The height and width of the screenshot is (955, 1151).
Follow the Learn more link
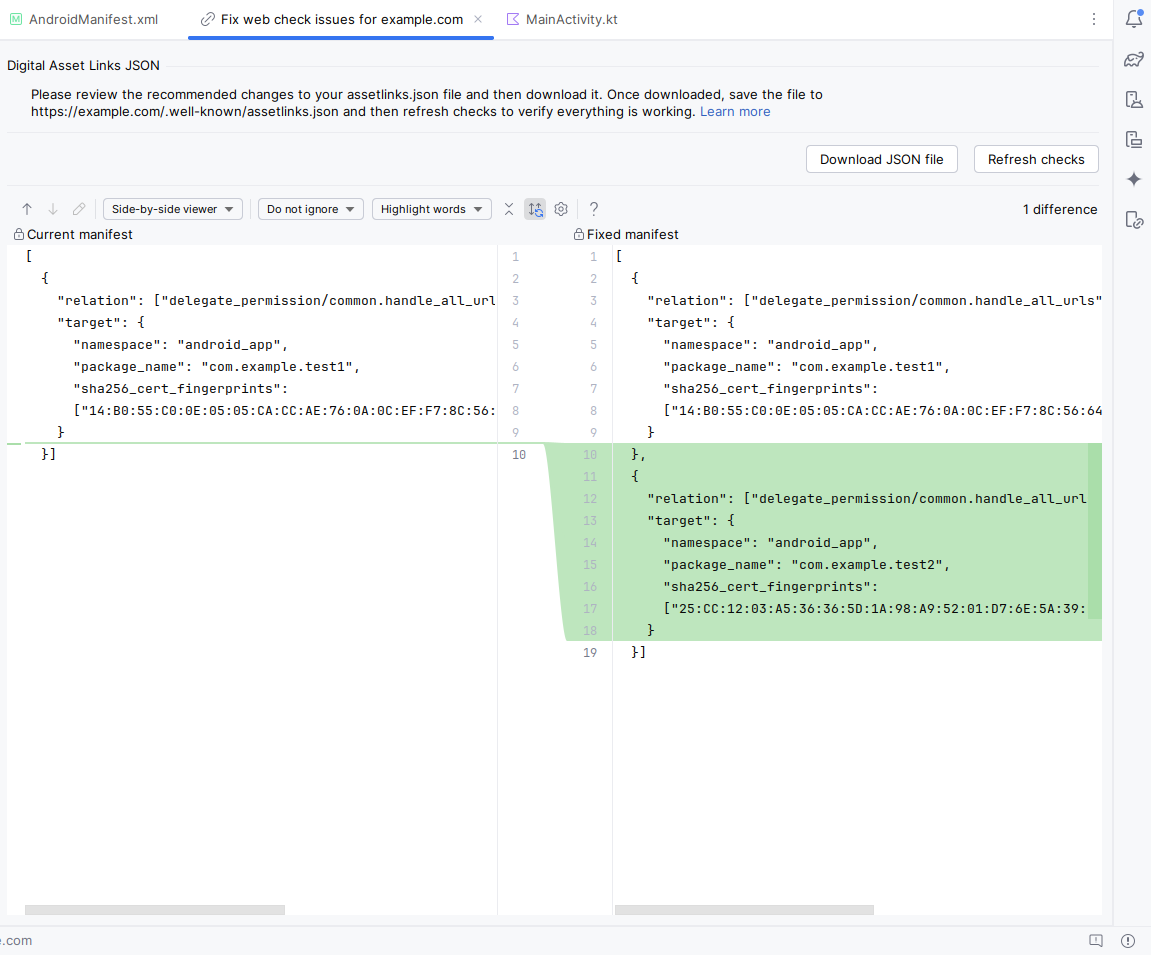point(735,112)
